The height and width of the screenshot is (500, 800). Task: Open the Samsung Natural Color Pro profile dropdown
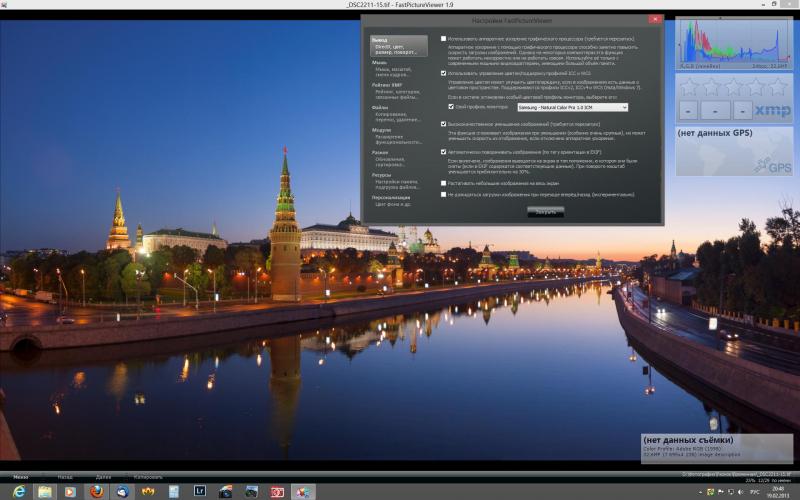572,107
